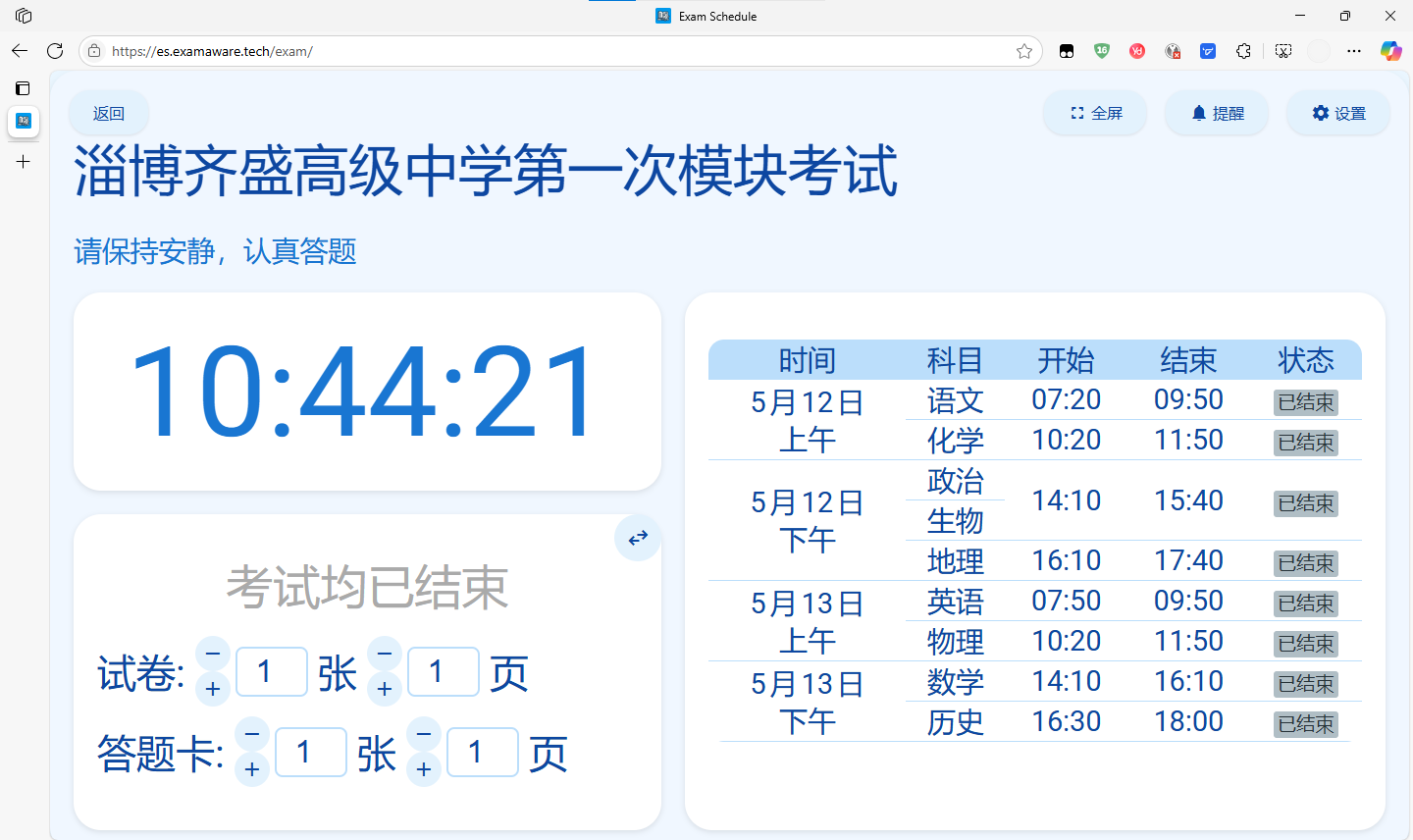Image resolution: width=1413 pixels, height=840 pixels.
Task: Open the tab actions menu icon in sidebar
Action: coord(24,88)
